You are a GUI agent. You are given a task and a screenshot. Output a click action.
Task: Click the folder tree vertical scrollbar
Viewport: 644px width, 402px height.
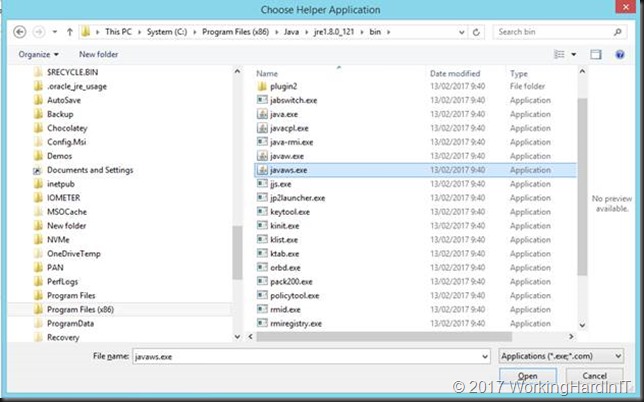(x=237, y=252)
